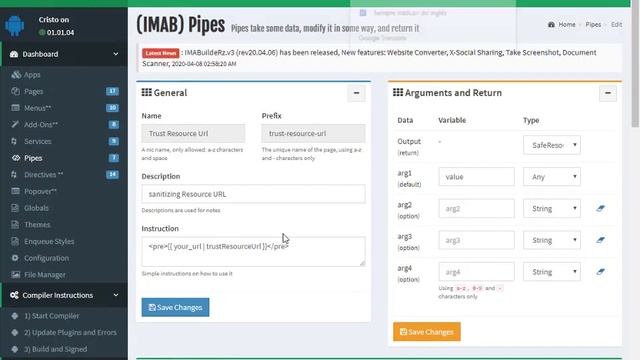640x360 pixels.
Task: Collapse the Arguments and Return panel
Action: (x=608, y=93)
